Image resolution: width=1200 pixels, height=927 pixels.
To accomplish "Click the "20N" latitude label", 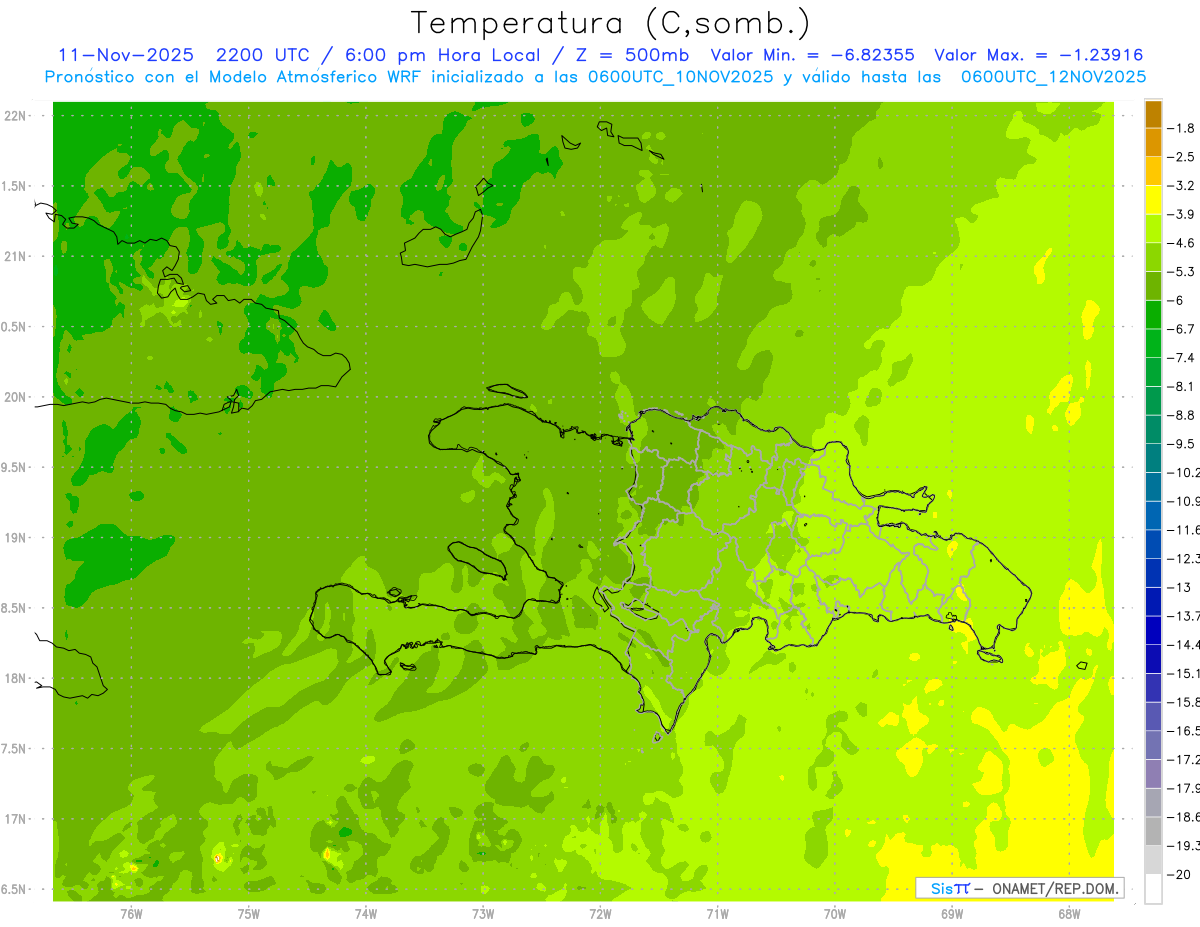I will click(17, 397).
